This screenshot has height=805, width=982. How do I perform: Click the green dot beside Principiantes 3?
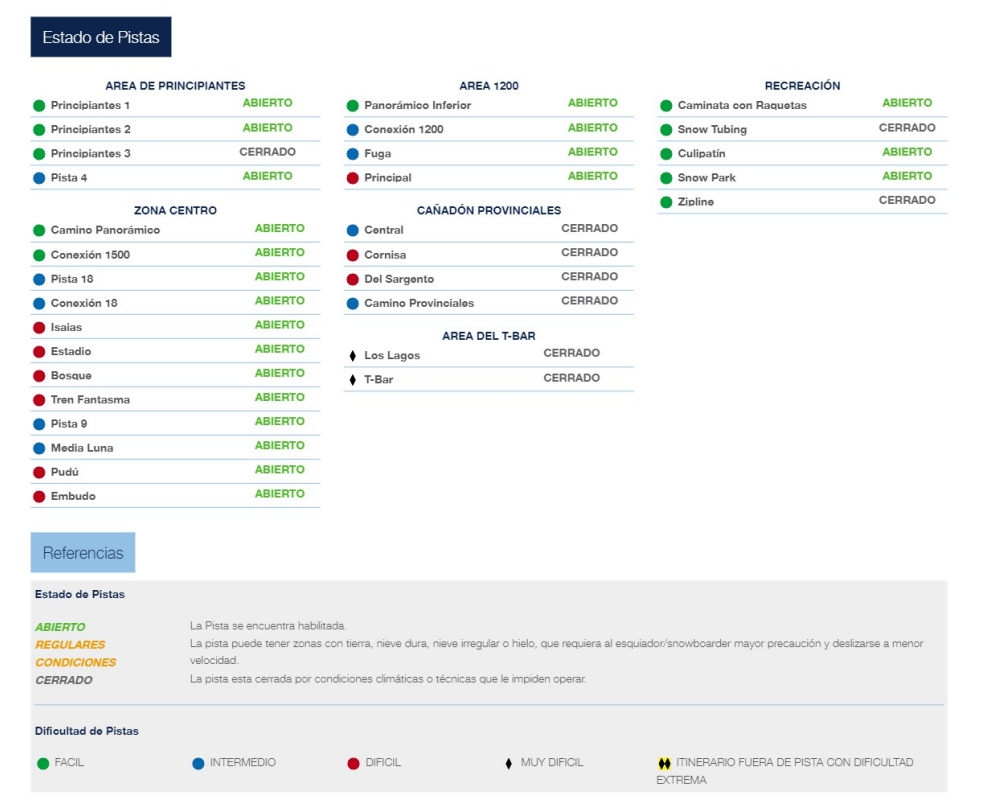39,154
